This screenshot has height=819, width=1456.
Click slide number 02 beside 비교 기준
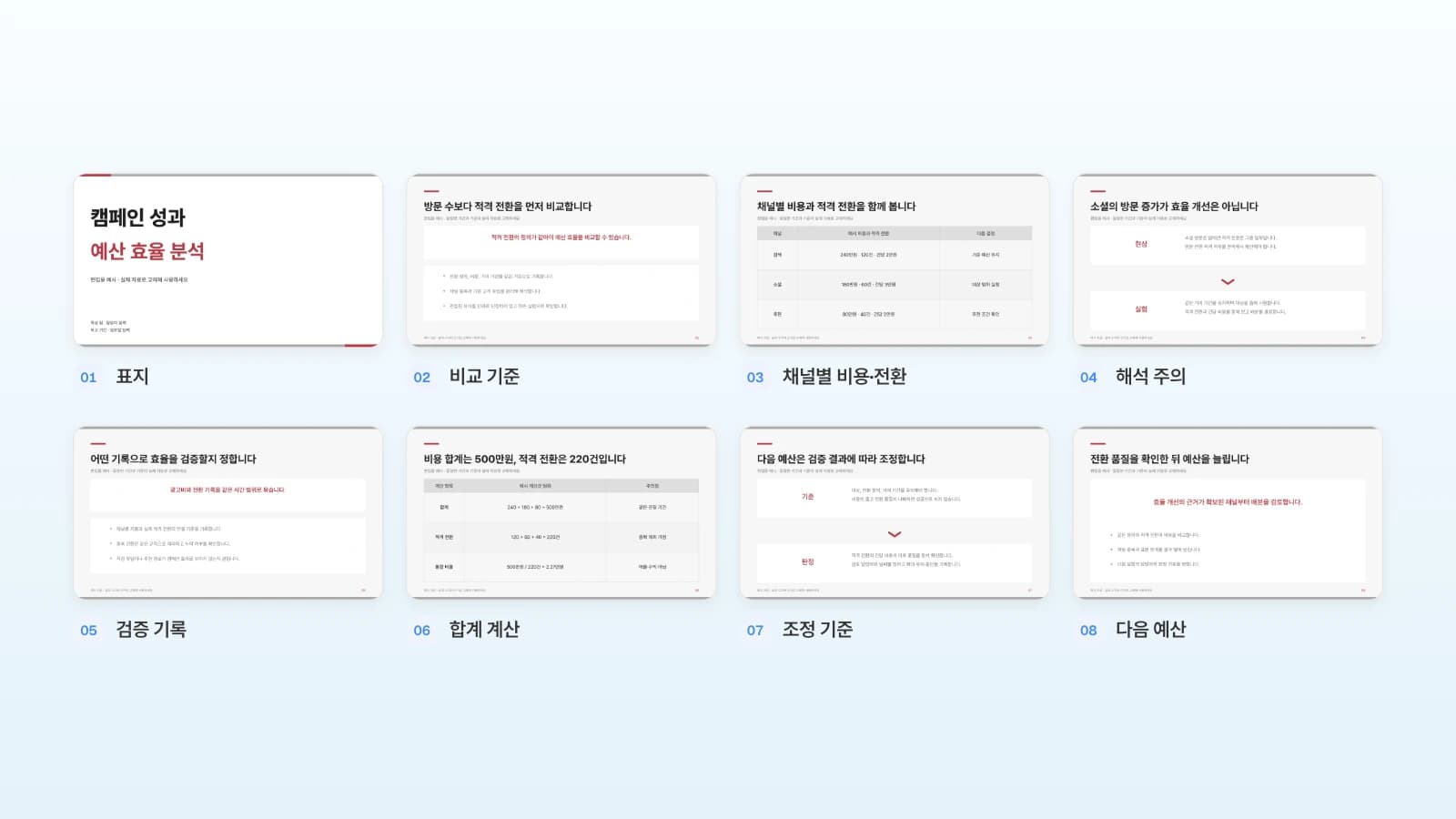pos(421,378)
